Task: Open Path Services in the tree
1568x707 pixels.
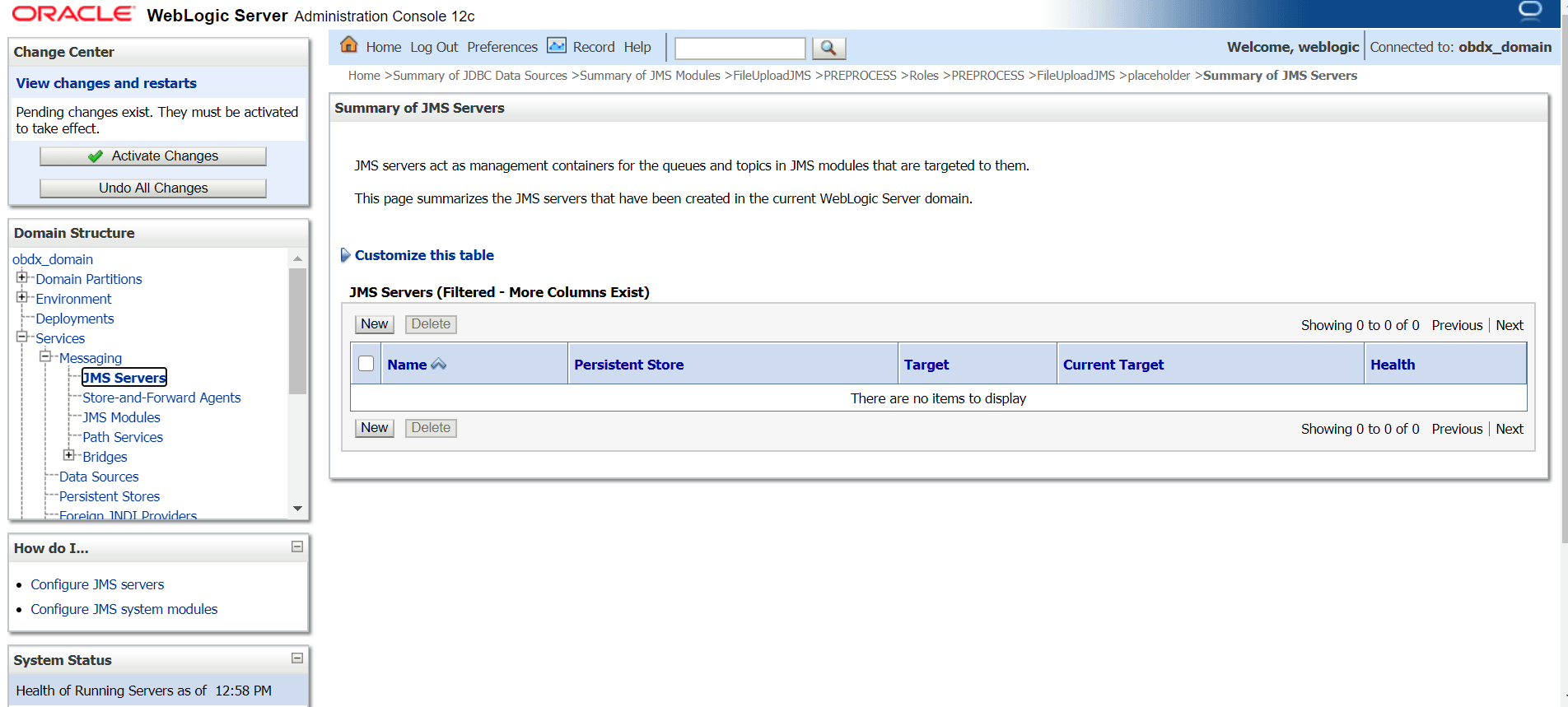Action: click(x=123, y=437)
